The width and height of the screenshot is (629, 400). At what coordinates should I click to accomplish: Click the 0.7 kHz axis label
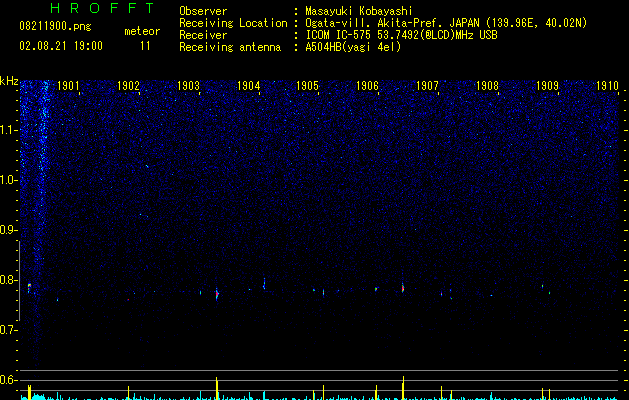9,330
